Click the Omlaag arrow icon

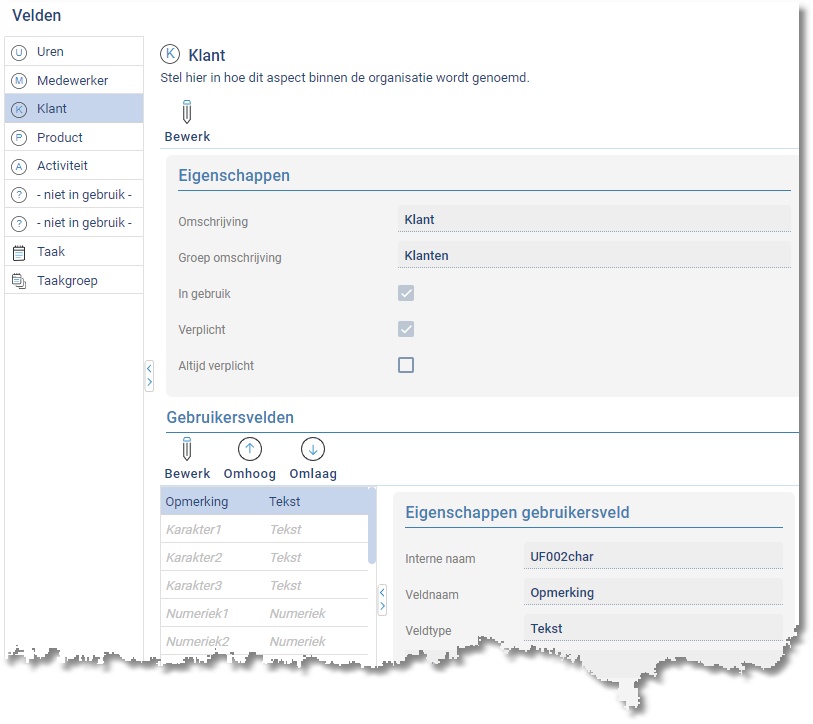point(313,450)
